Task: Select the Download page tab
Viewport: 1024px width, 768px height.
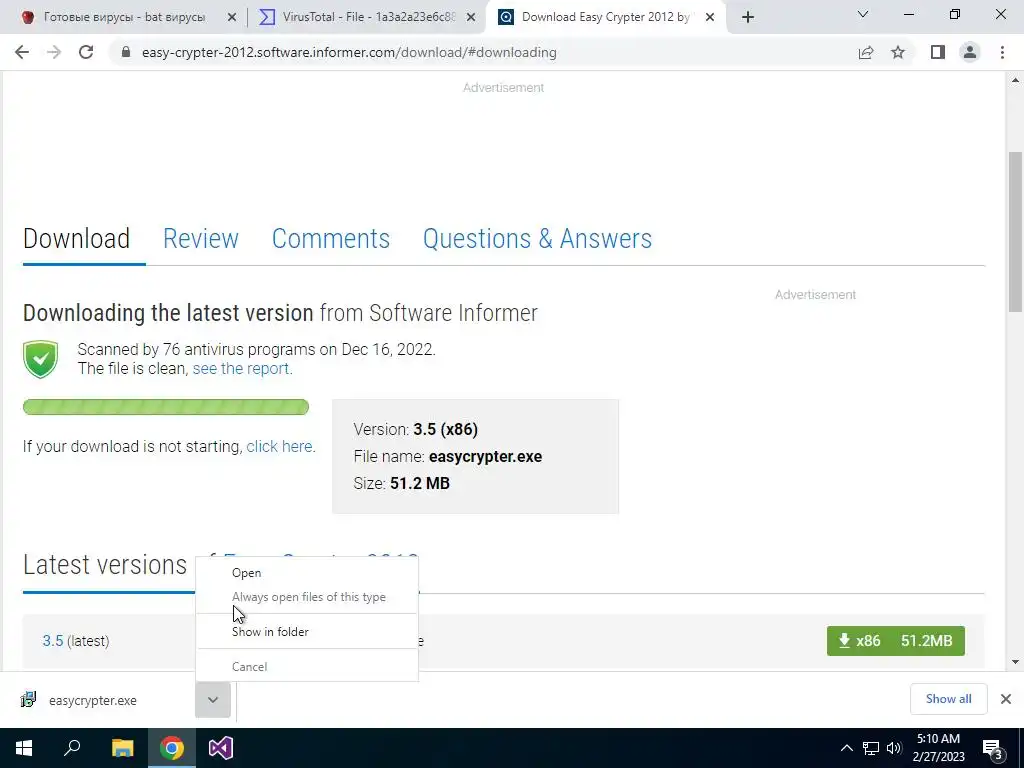Action: 76,239
